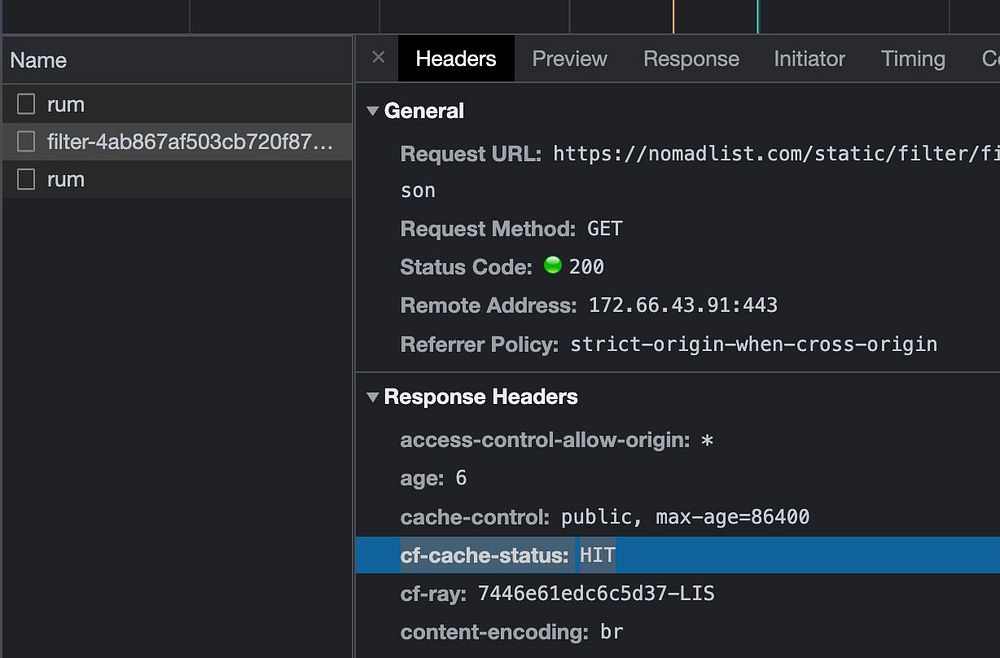The width and height of the screenshot is (1000, 658).
Task: Click the Remote Address value 172.66.43.91:443
Action: (682, 305)
